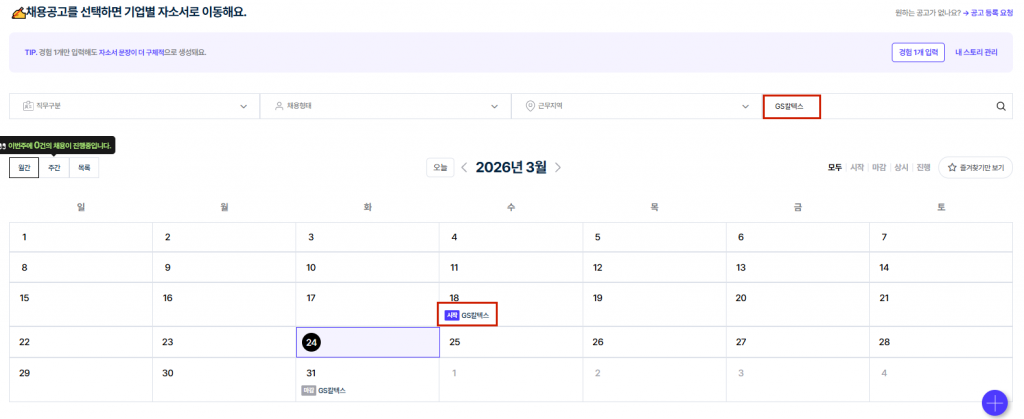The height and width of the screenshot is (419, 1024).
Task: Click the 경험 1개 입력 button
Action: tap(918, 52)
